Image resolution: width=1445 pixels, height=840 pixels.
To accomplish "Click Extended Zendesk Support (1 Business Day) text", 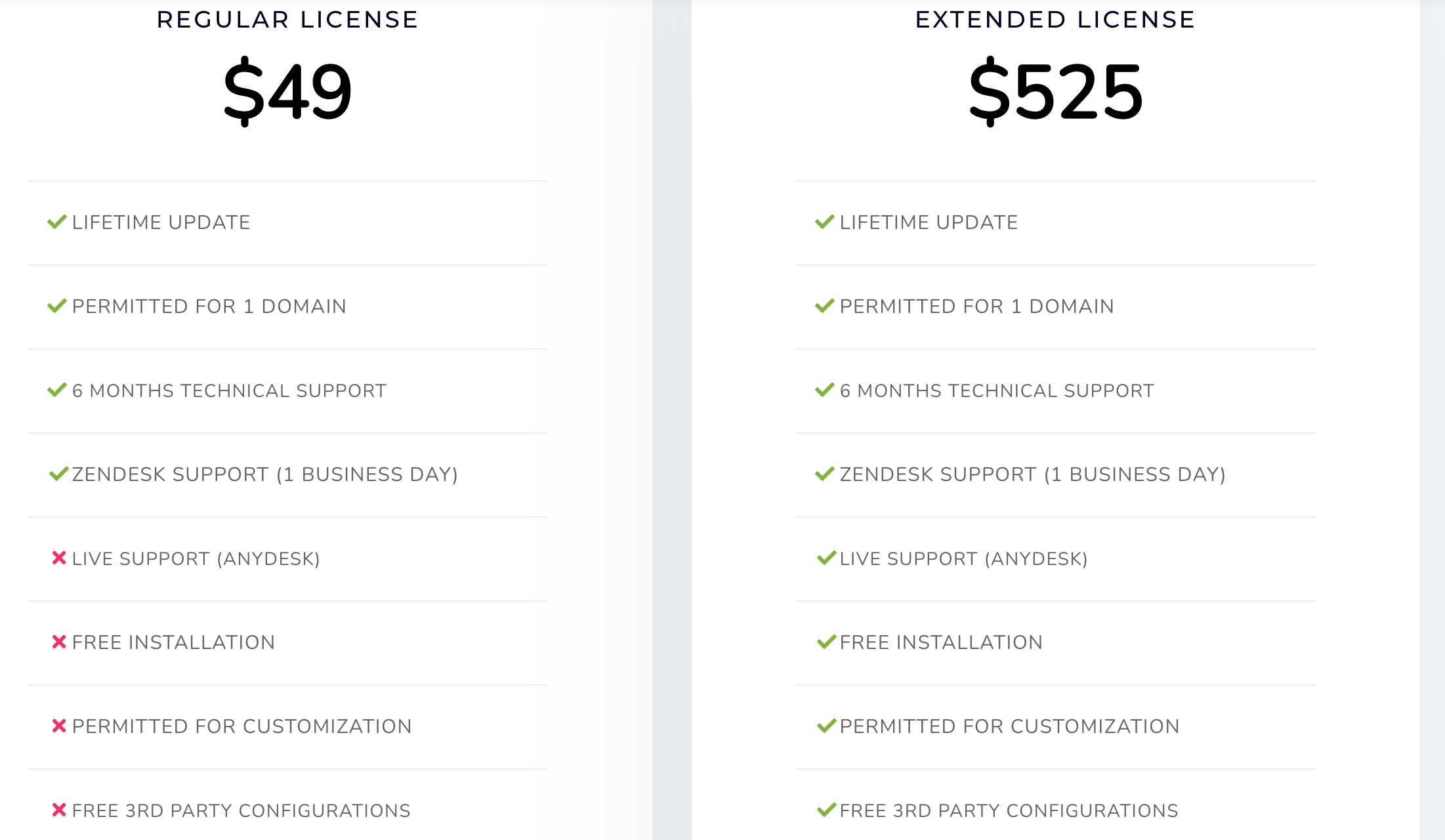I will [x=1033, y=474].
